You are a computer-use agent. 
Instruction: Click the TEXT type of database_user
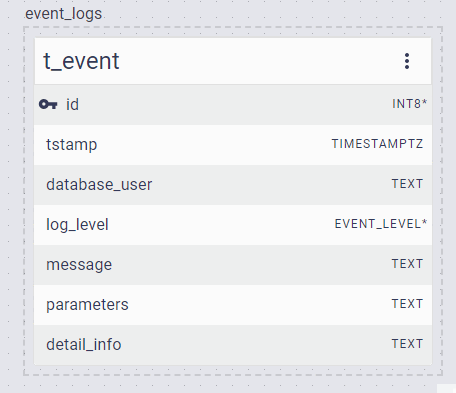(407, 184)
